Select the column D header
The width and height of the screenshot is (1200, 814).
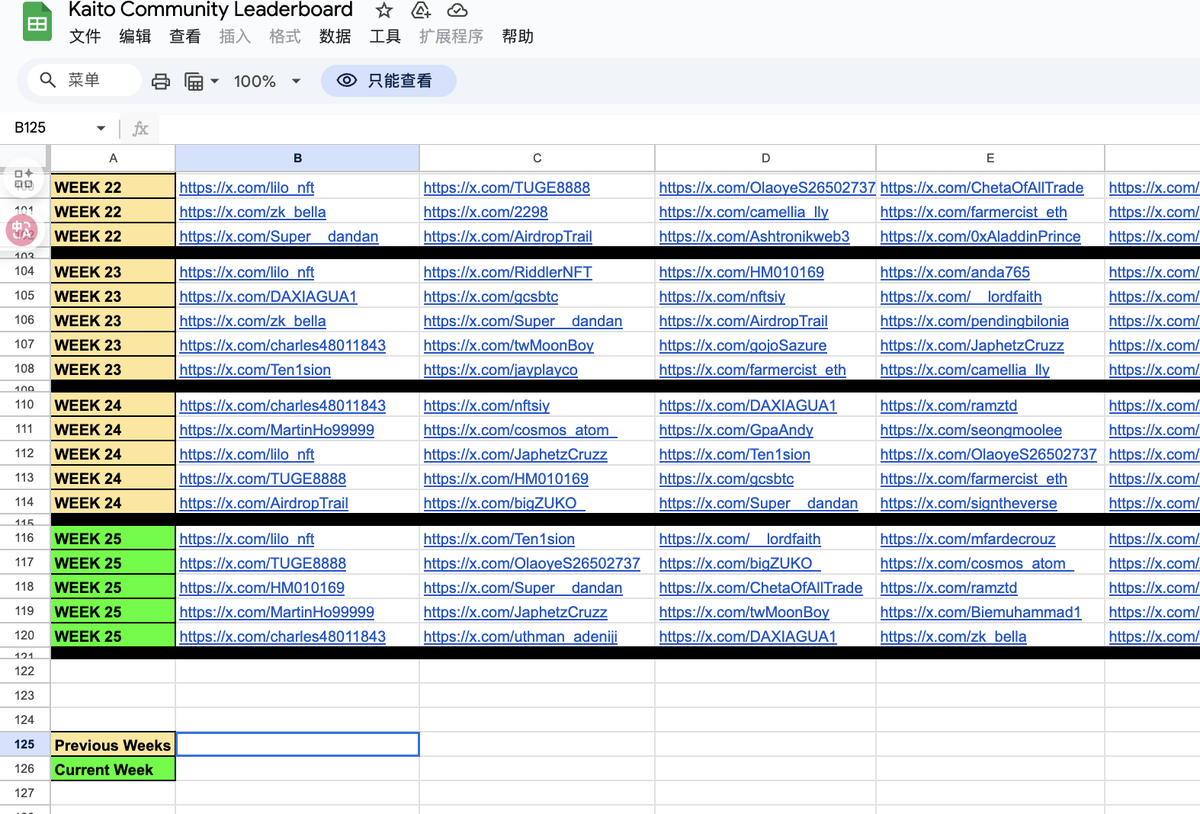[x=765, y=158]
